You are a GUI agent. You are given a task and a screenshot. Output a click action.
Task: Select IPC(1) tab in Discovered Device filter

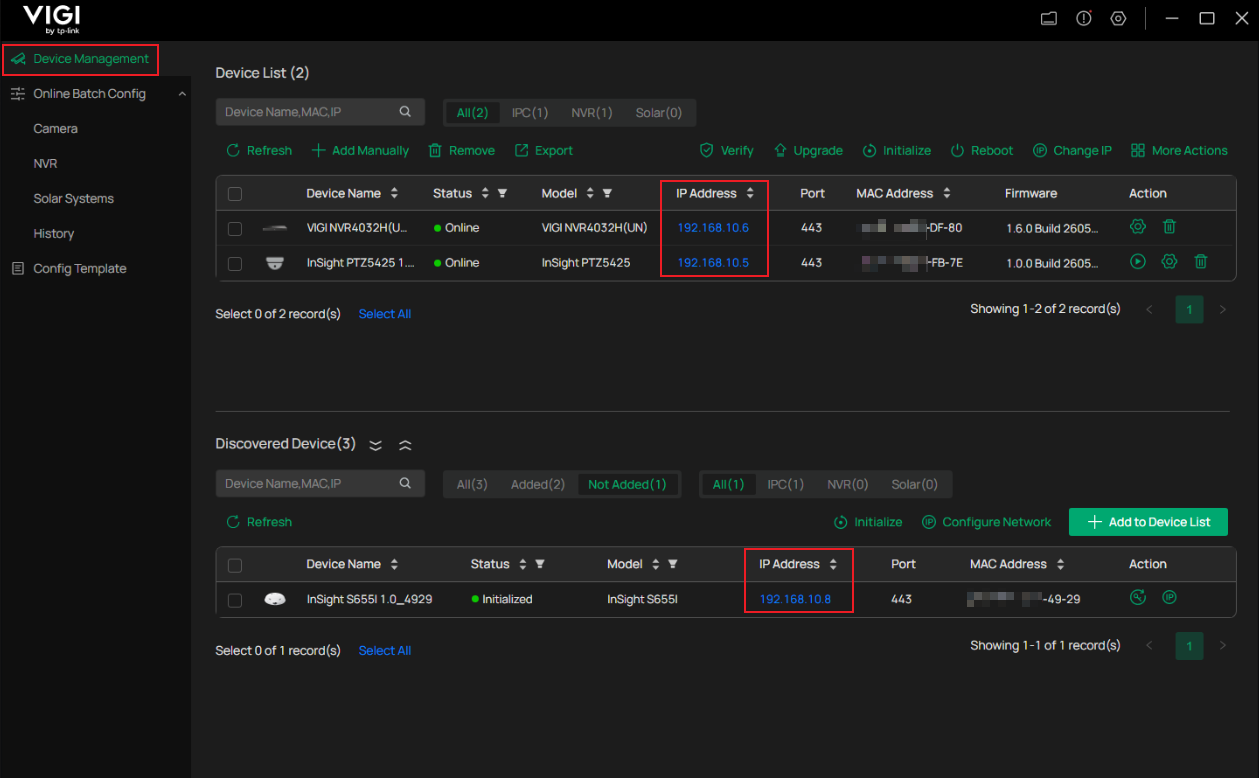click(x=785, y=484)
